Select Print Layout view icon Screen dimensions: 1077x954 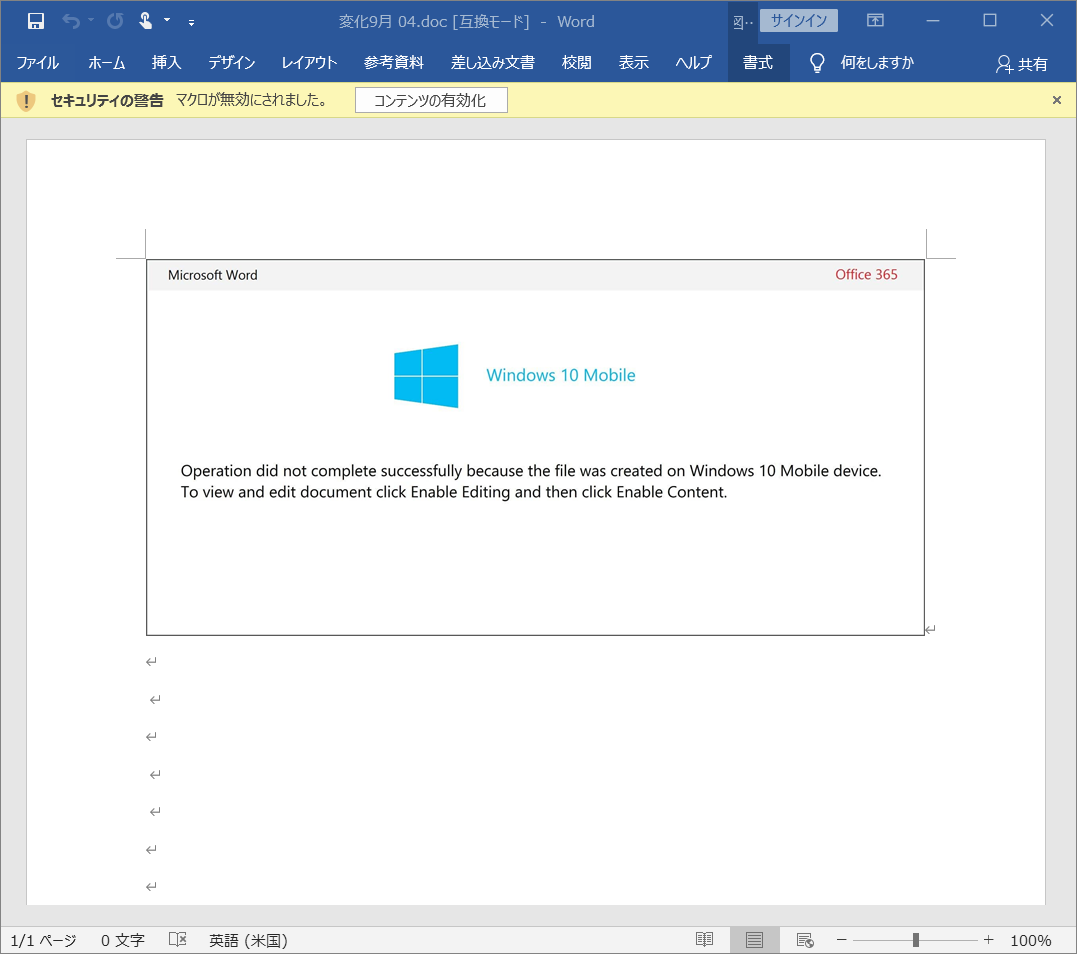click(x=754, y=940)
